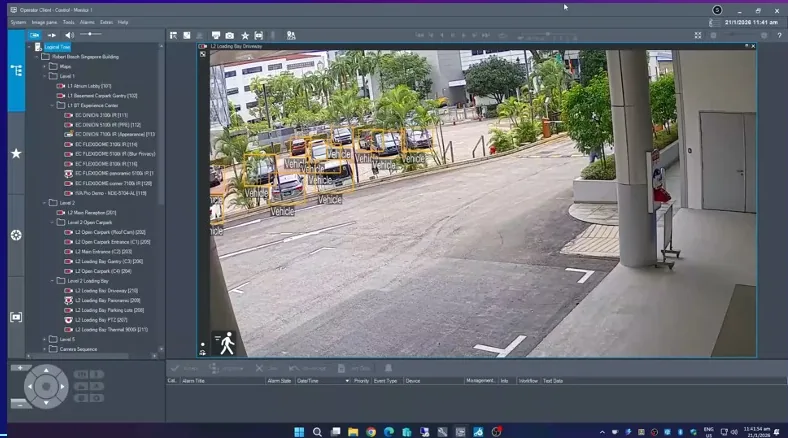788x438 pixels.
Task: Adjust the audio volume slider
Action: pos(90,34)
